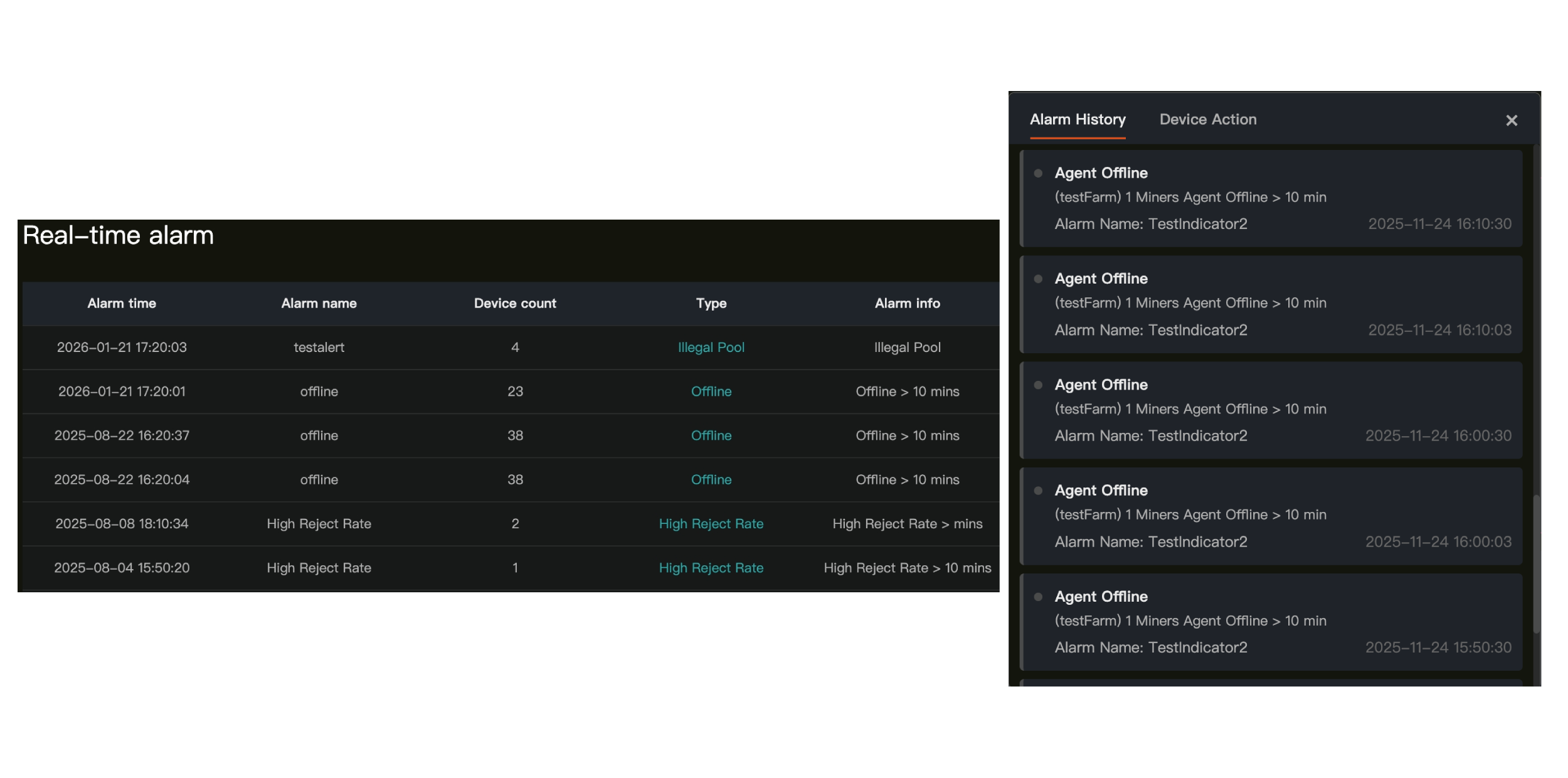
Task: Switch to the Device Action tab
Action: [1208, 119]
